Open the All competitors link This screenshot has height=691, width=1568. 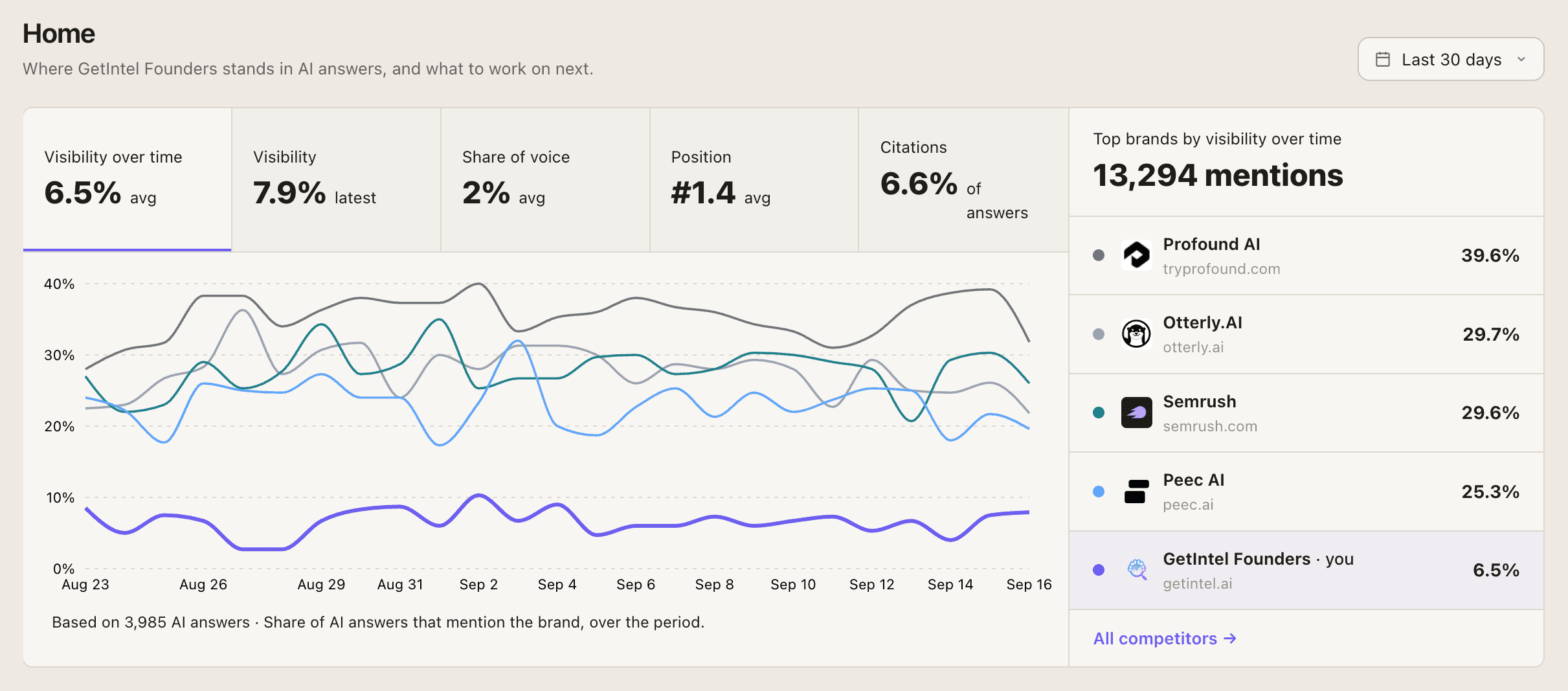pyautogui.click(x=1165, y=639)
